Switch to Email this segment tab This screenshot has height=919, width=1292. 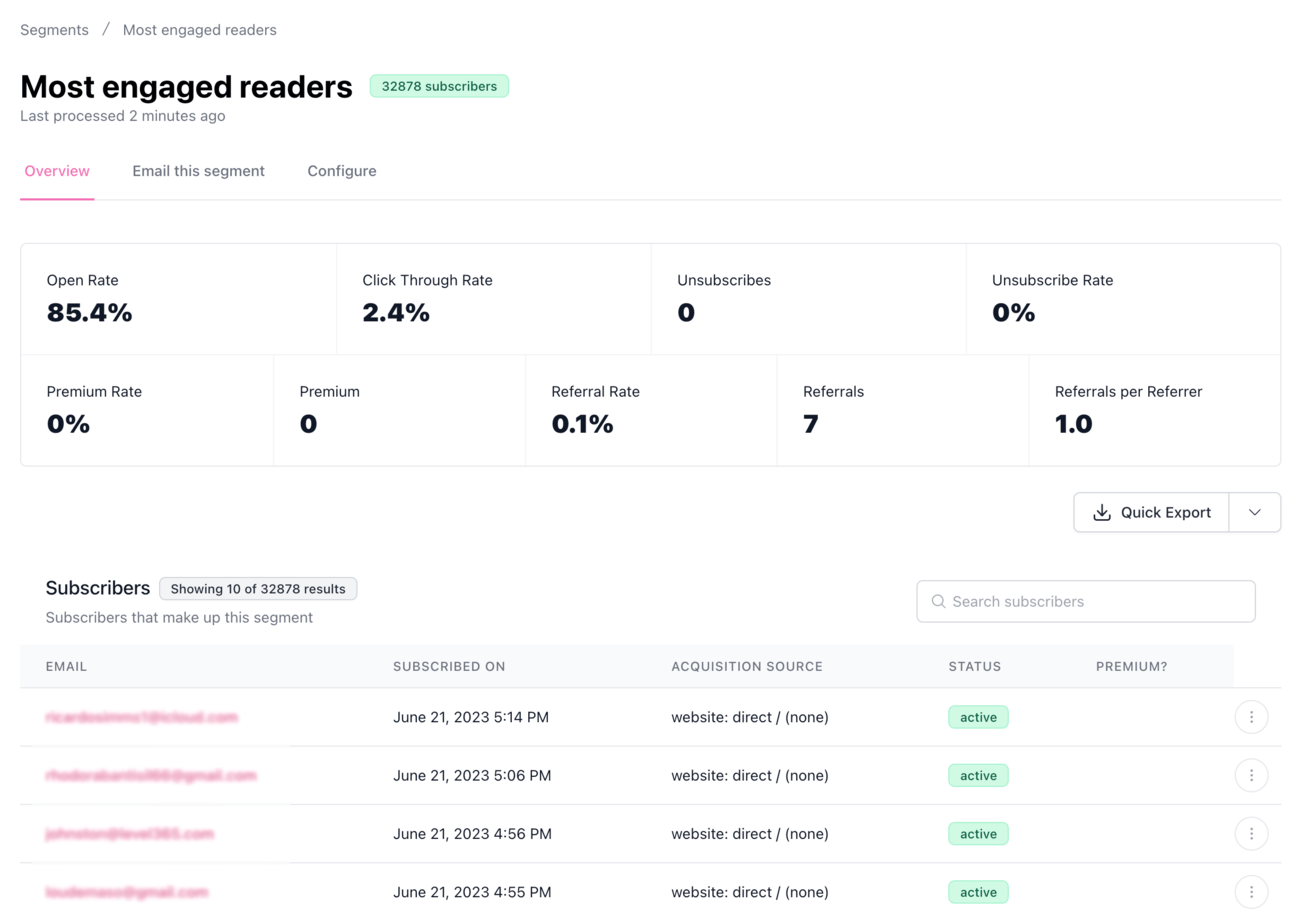coord(198,171)
